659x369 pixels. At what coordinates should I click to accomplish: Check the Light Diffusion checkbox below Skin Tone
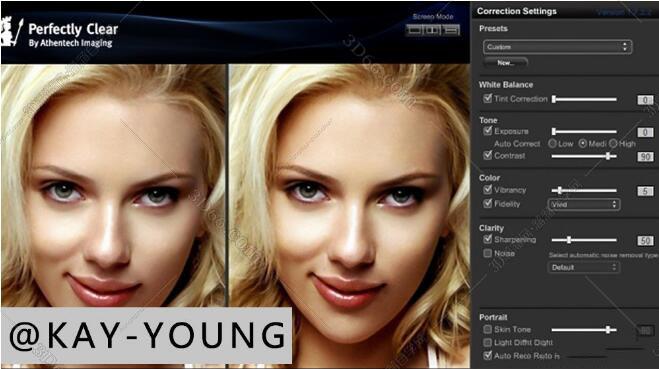(488, 343)
